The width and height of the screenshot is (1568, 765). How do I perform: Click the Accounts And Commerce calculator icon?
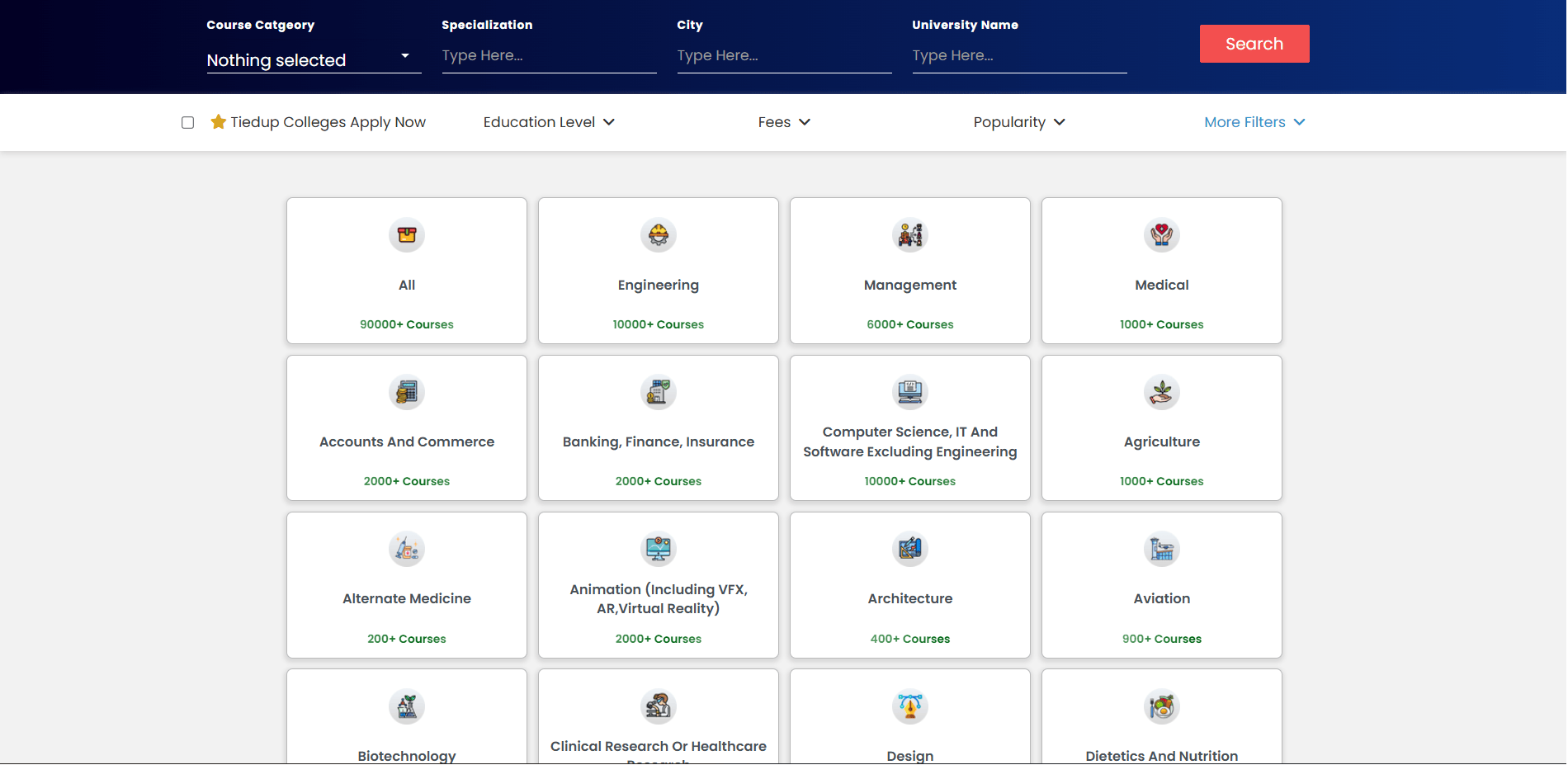click(406, 392)
